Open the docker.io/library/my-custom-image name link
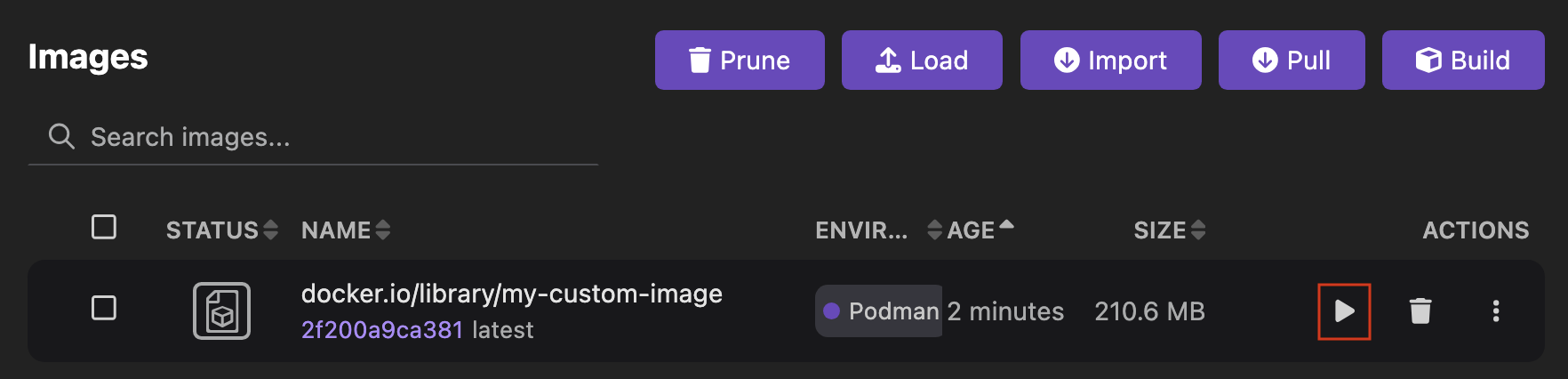The height and width of the screenshot is (379, 1568). click(x=511, y=294)
